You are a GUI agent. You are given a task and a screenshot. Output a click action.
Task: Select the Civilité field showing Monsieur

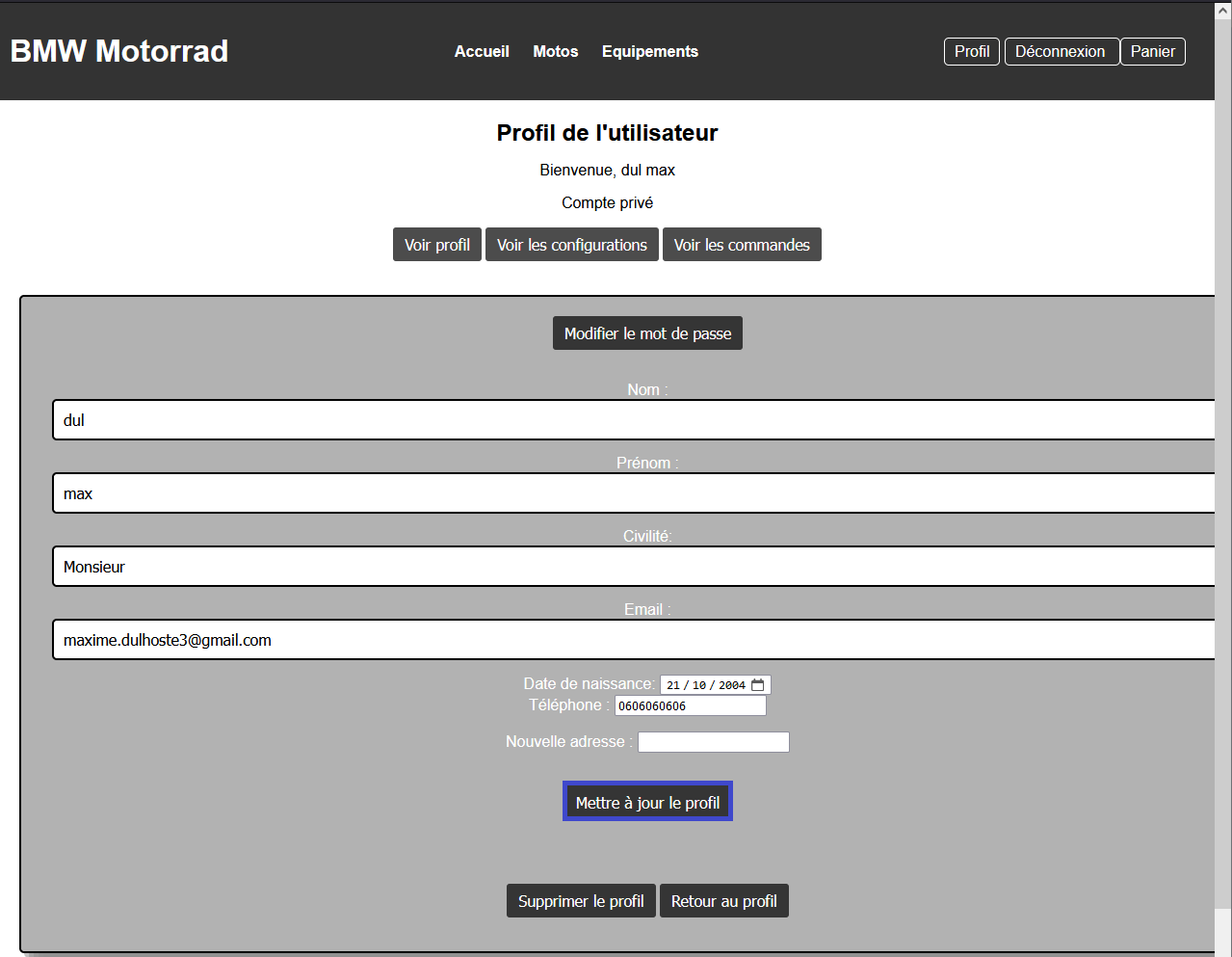634,567
